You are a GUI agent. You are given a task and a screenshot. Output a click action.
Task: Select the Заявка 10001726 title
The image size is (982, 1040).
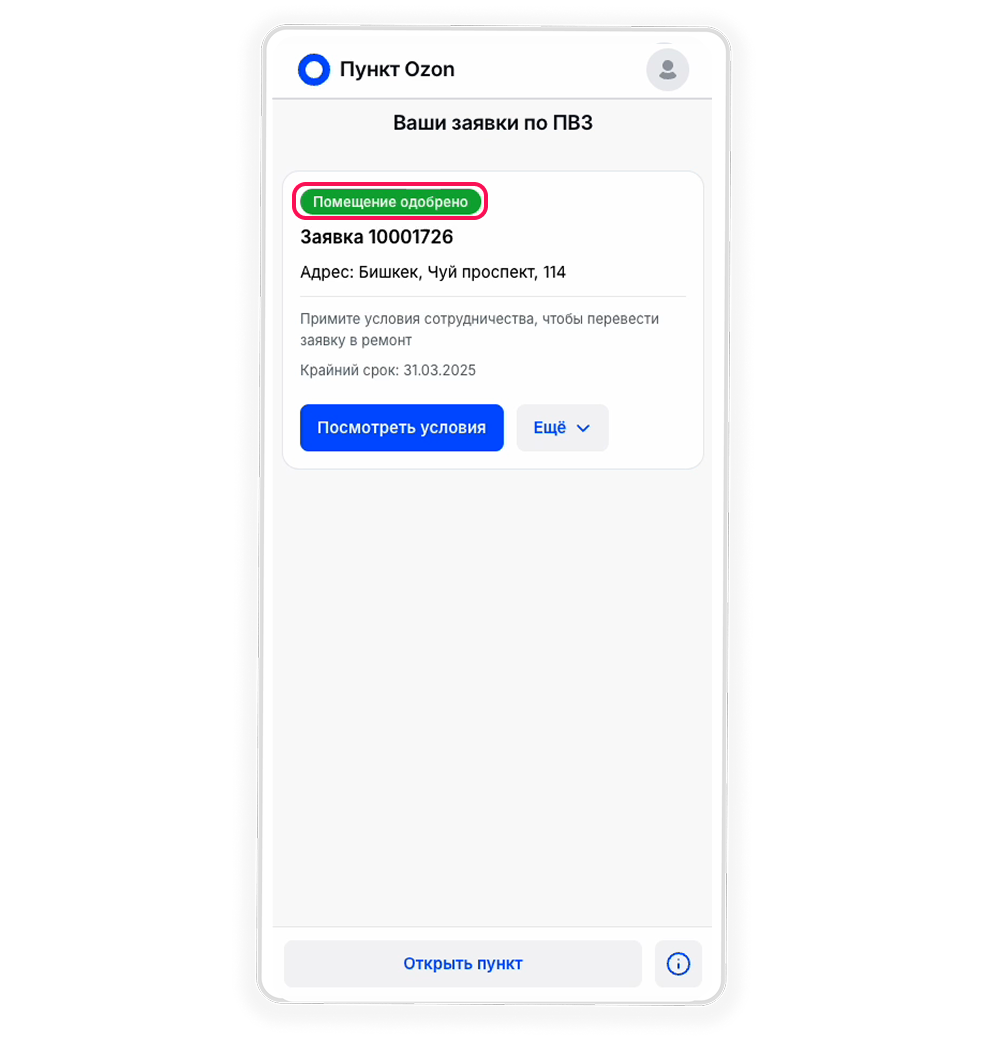point(377,237)
